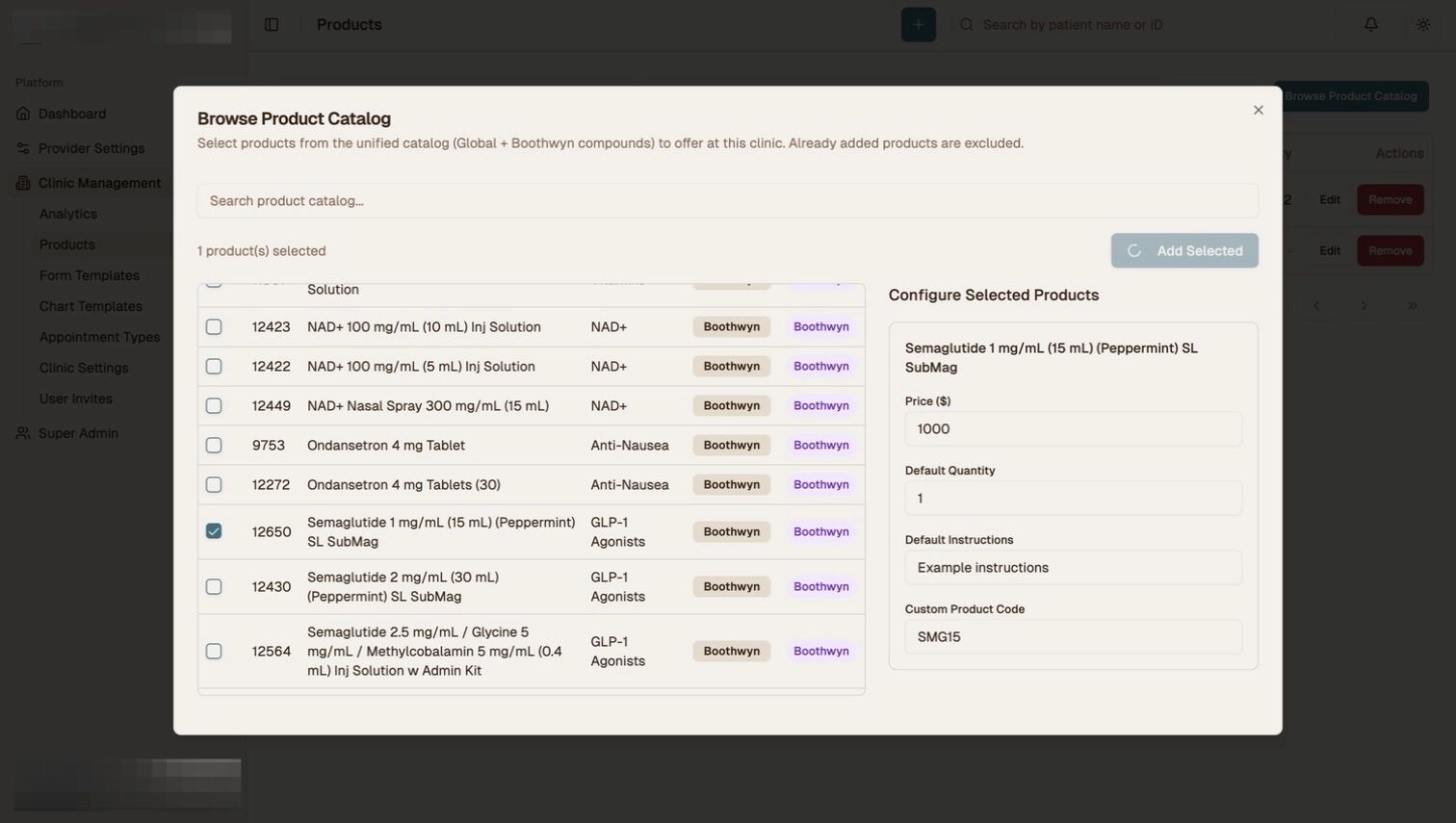Click Semaglutide title in the configure panel
The height and width of the screenshot is (823, 1456).
pos(1052,358)
